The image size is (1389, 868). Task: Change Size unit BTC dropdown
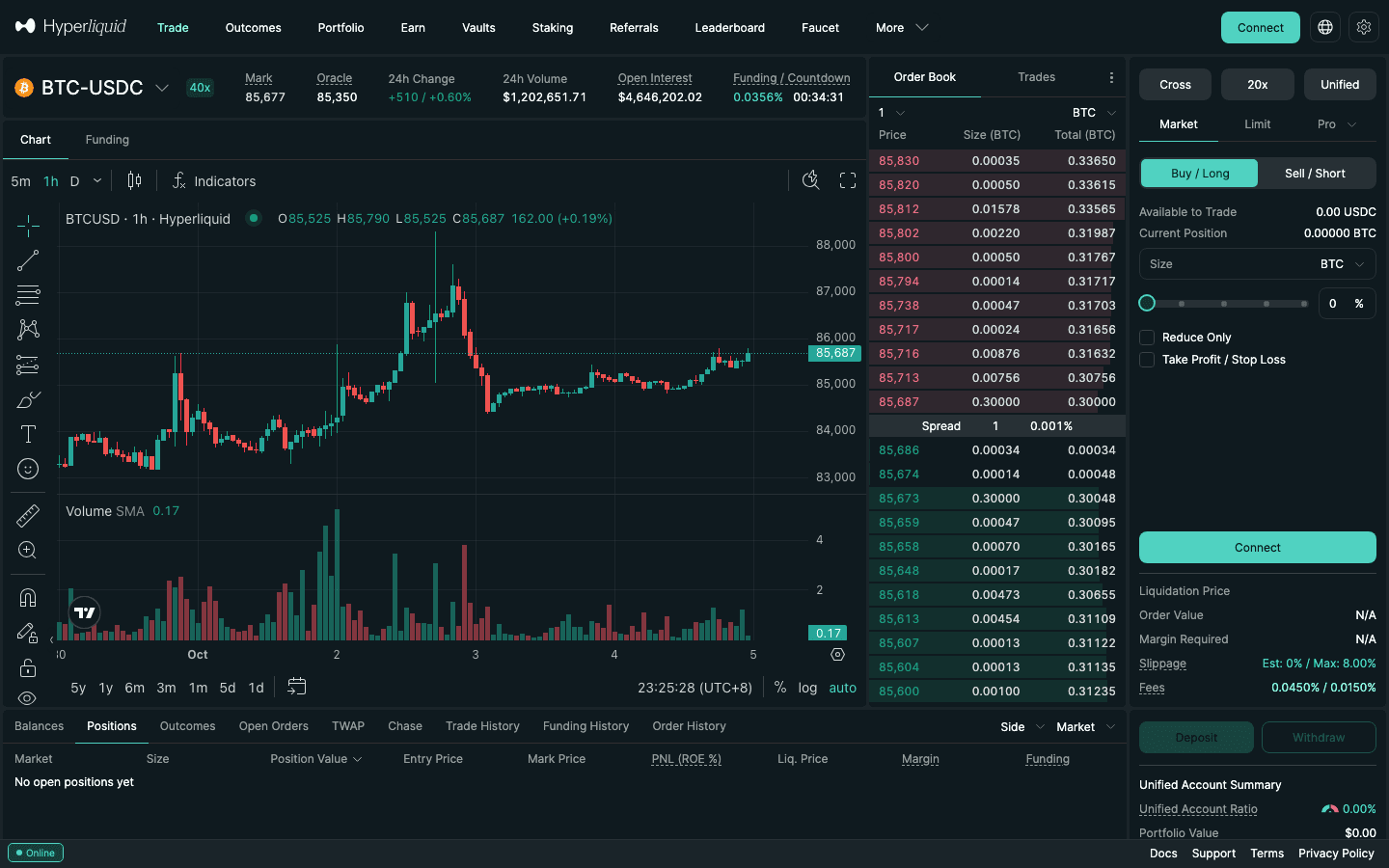click(x=1343, y=264)
